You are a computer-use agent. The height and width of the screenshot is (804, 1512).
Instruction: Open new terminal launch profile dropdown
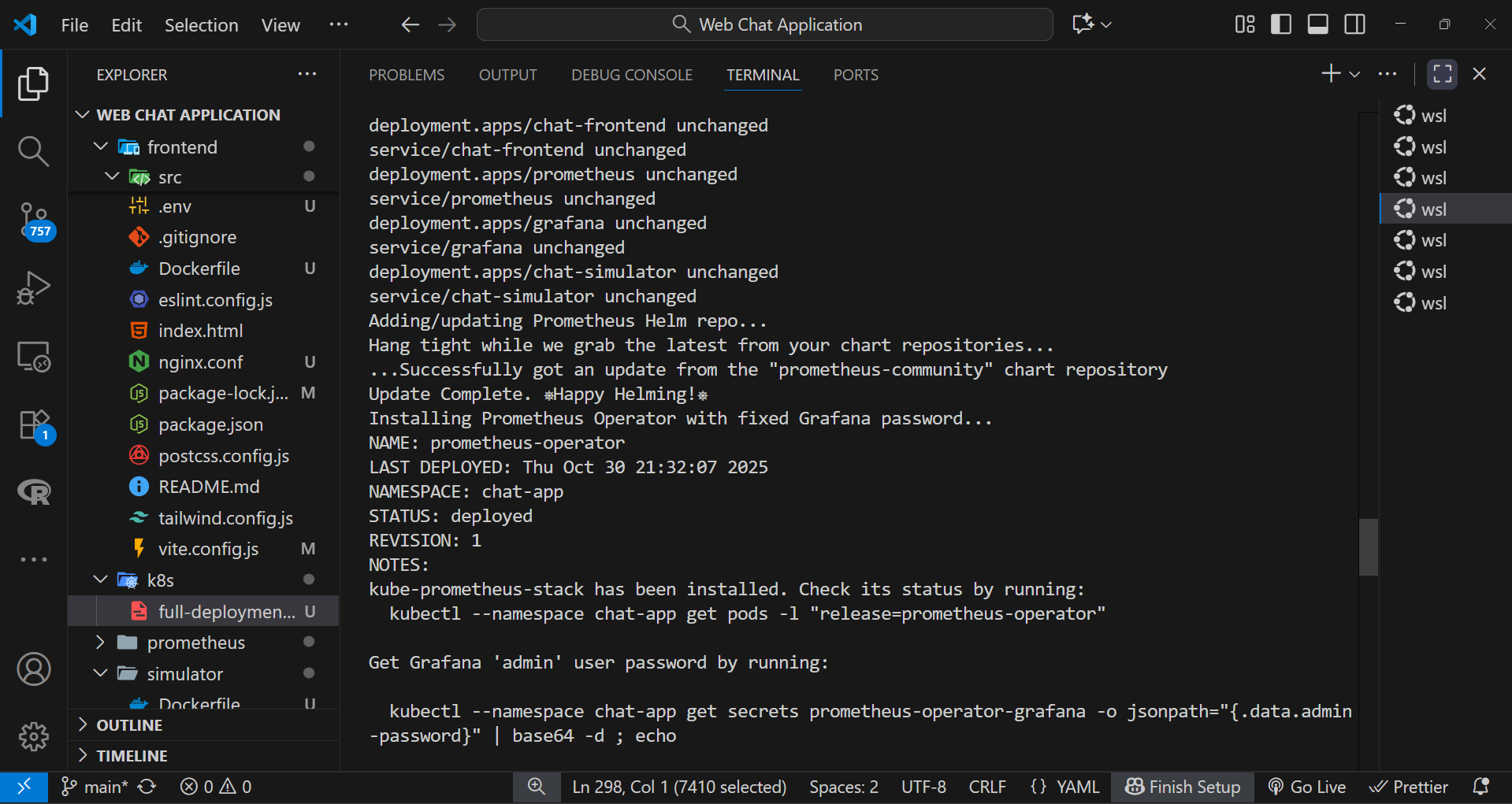click(1354, 74)
